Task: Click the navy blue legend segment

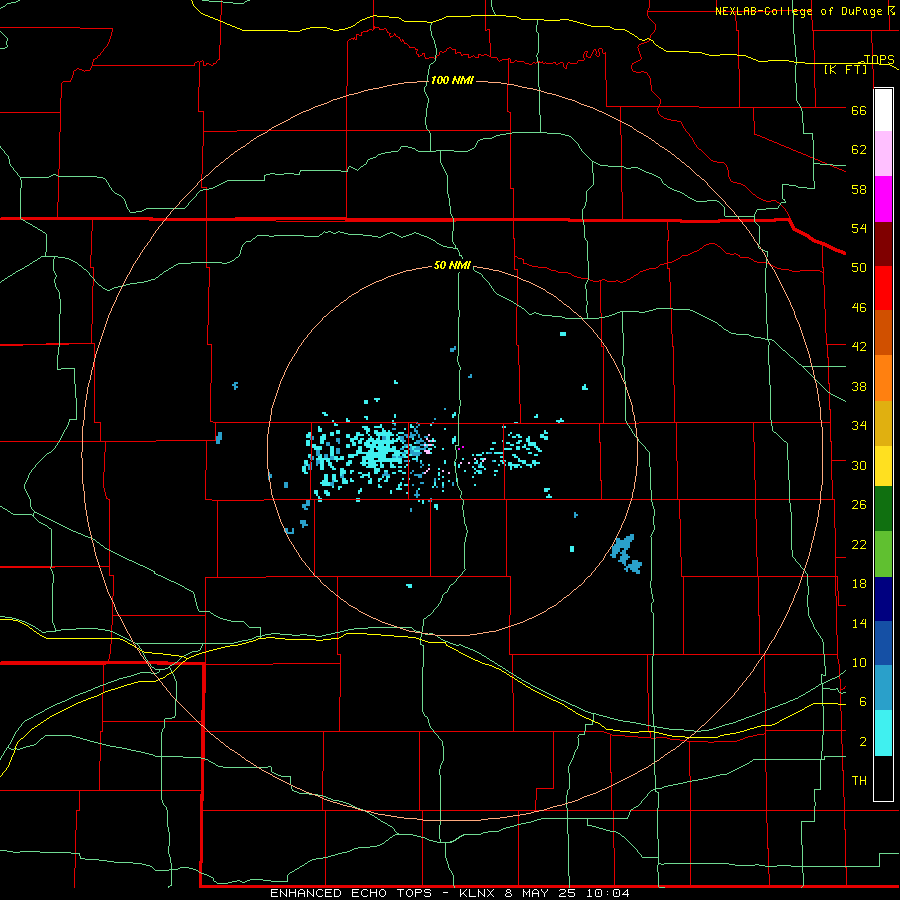Action: [x=883, y=599]
